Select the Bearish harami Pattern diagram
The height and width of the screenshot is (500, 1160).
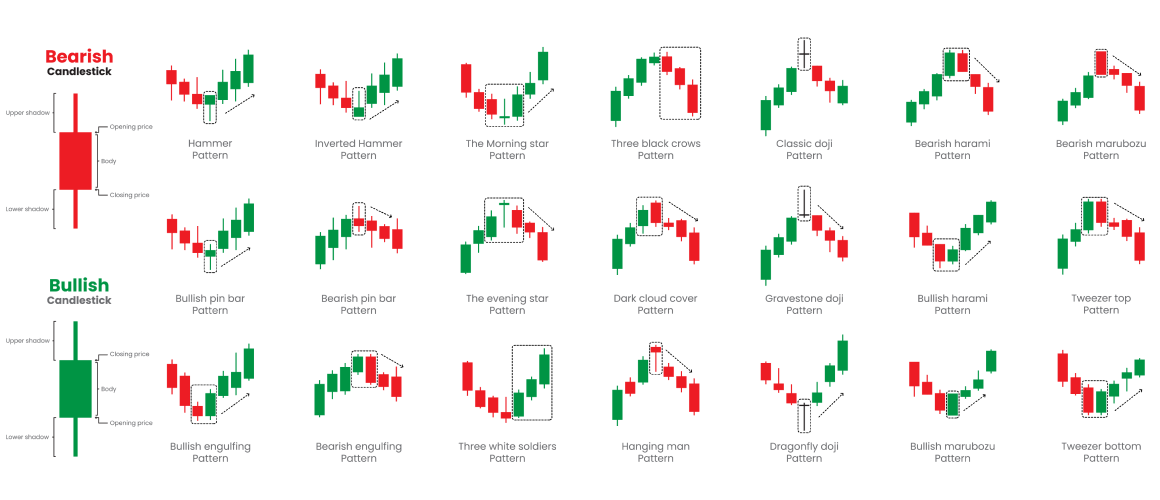951,85
